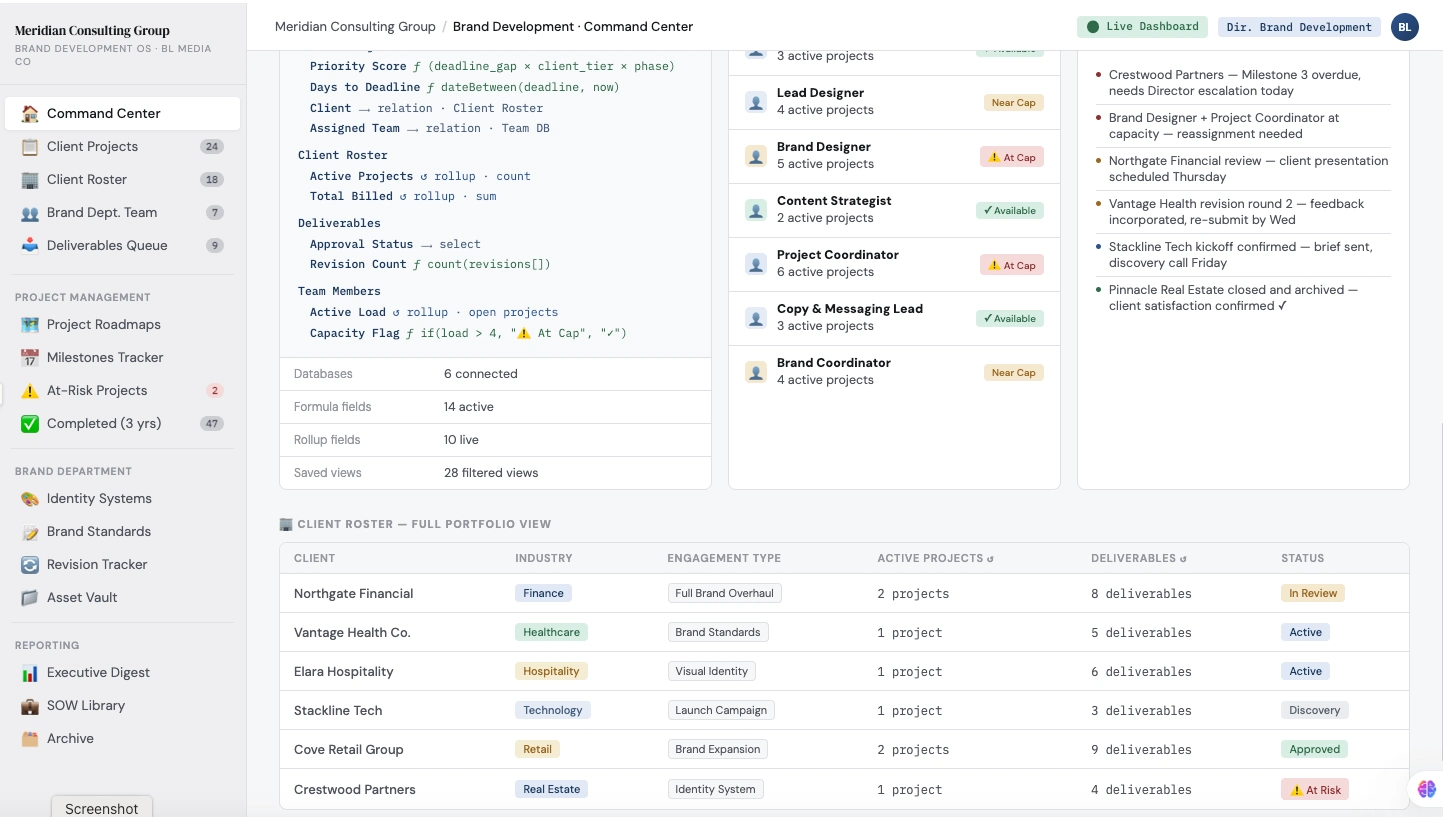Click the At-Risk Projects warning icon

pyautogui.click(x=30, y=391)
